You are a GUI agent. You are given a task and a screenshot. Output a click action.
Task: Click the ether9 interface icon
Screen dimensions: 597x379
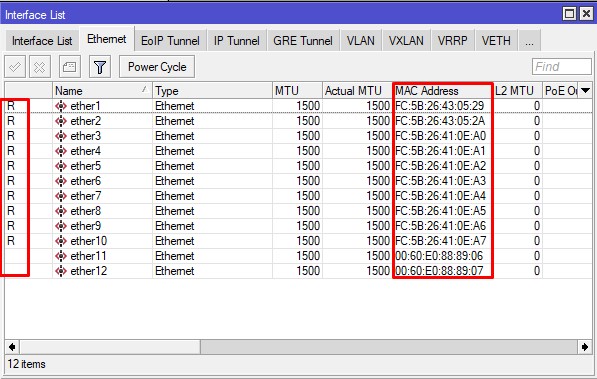[x=61, y=226]
